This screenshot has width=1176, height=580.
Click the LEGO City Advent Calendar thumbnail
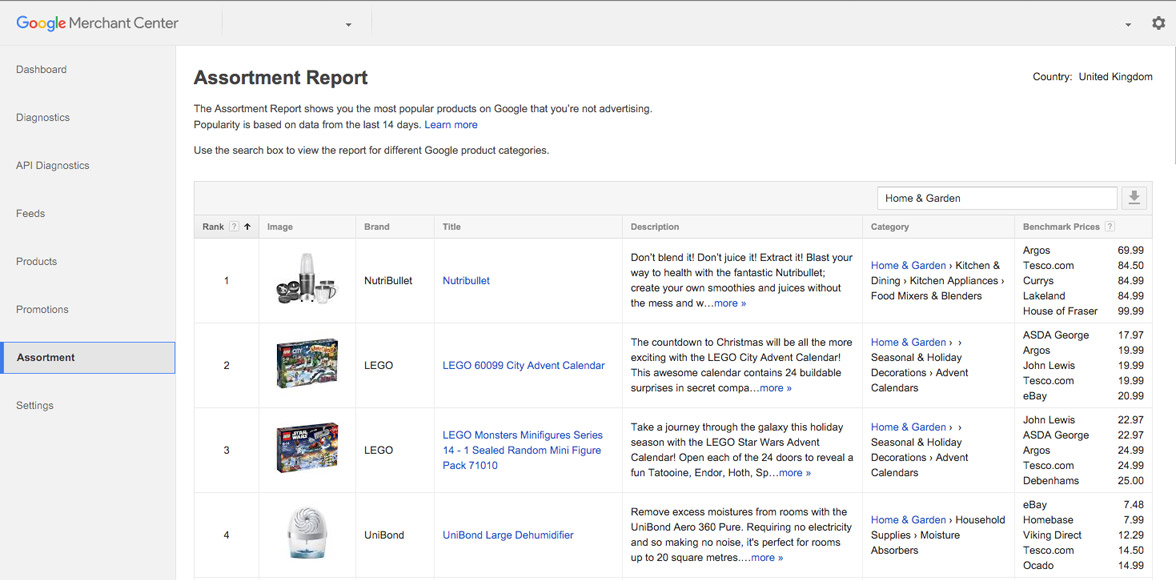308,364
